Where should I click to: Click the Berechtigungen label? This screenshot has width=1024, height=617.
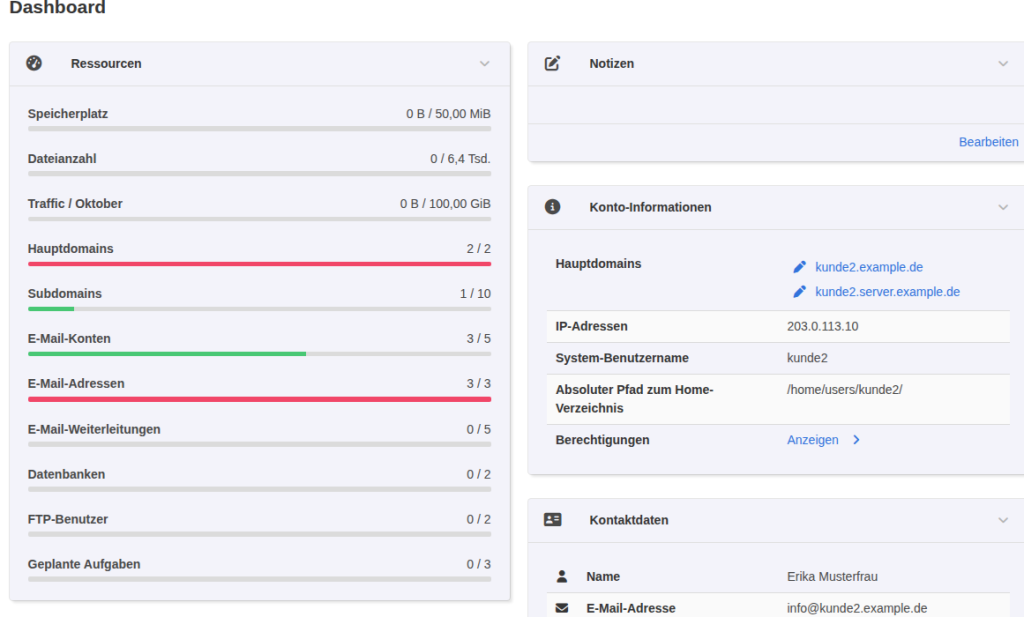click(602, 440)
